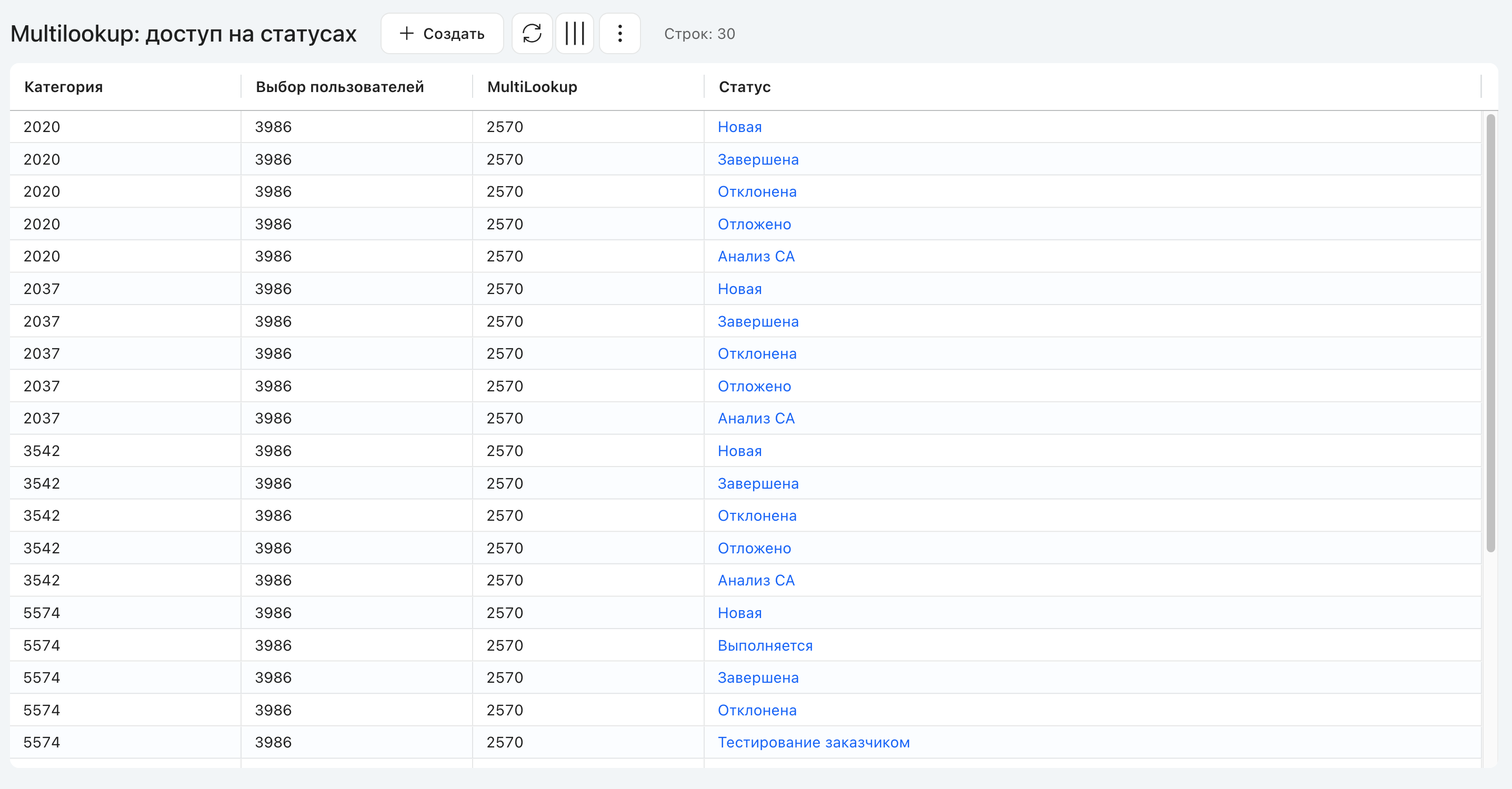Open the Завершена link for category 2037
Image resolution: width=1512 pixels, height=789 pixels.
tap(758, 321)
